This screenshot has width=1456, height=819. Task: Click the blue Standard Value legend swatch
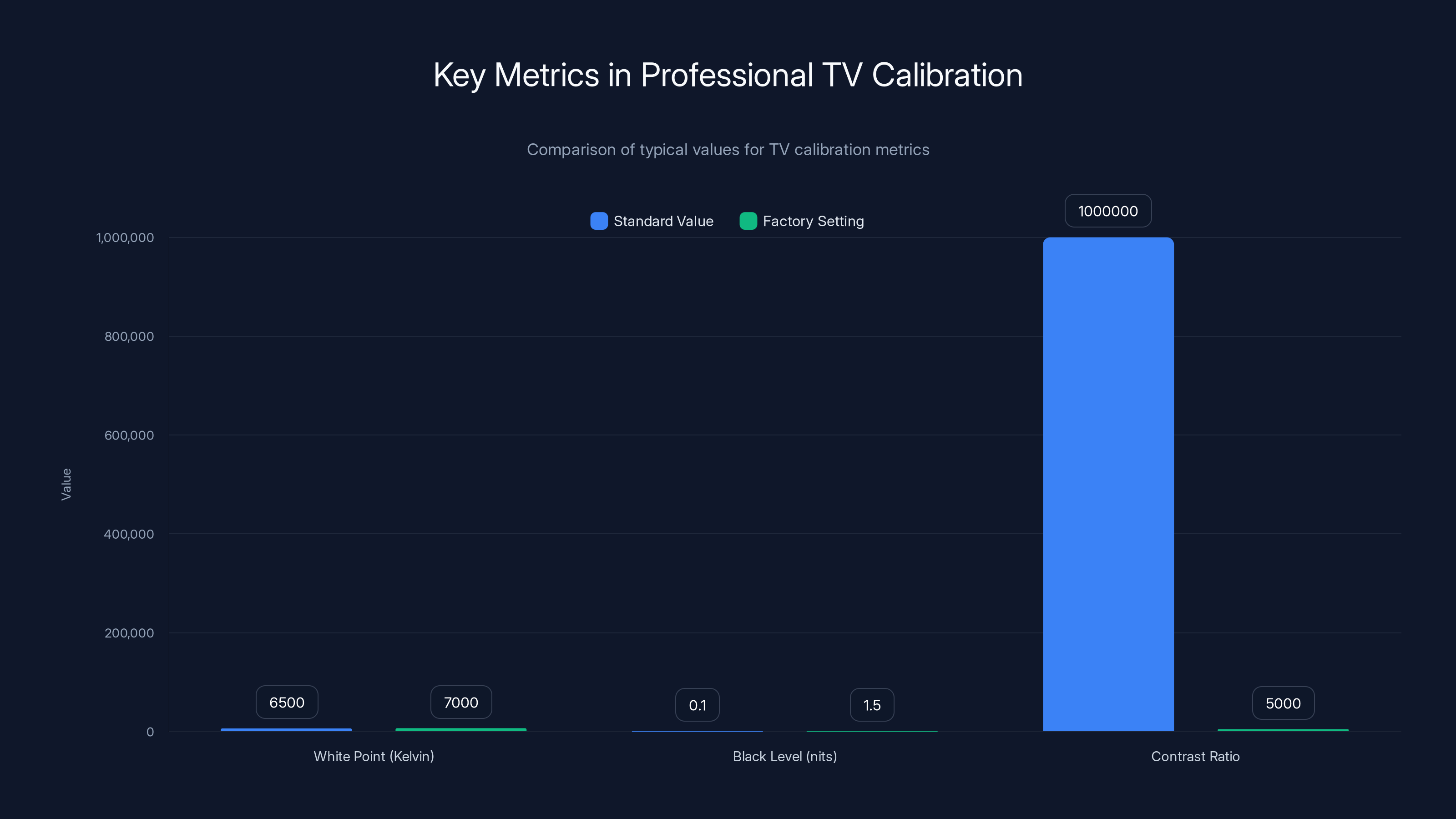(x=599, y=221)
